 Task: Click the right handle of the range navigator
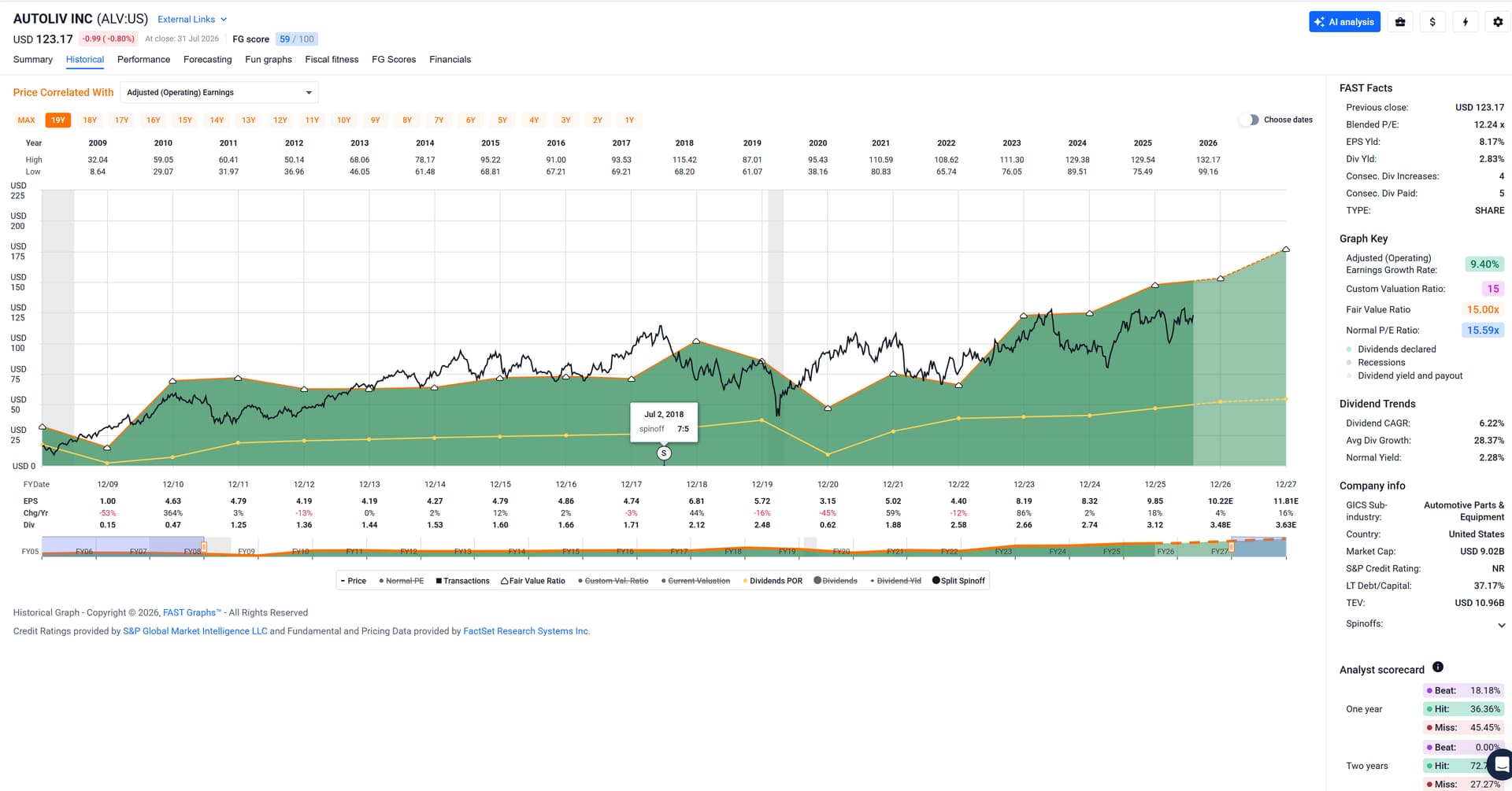click(1232, 546)
